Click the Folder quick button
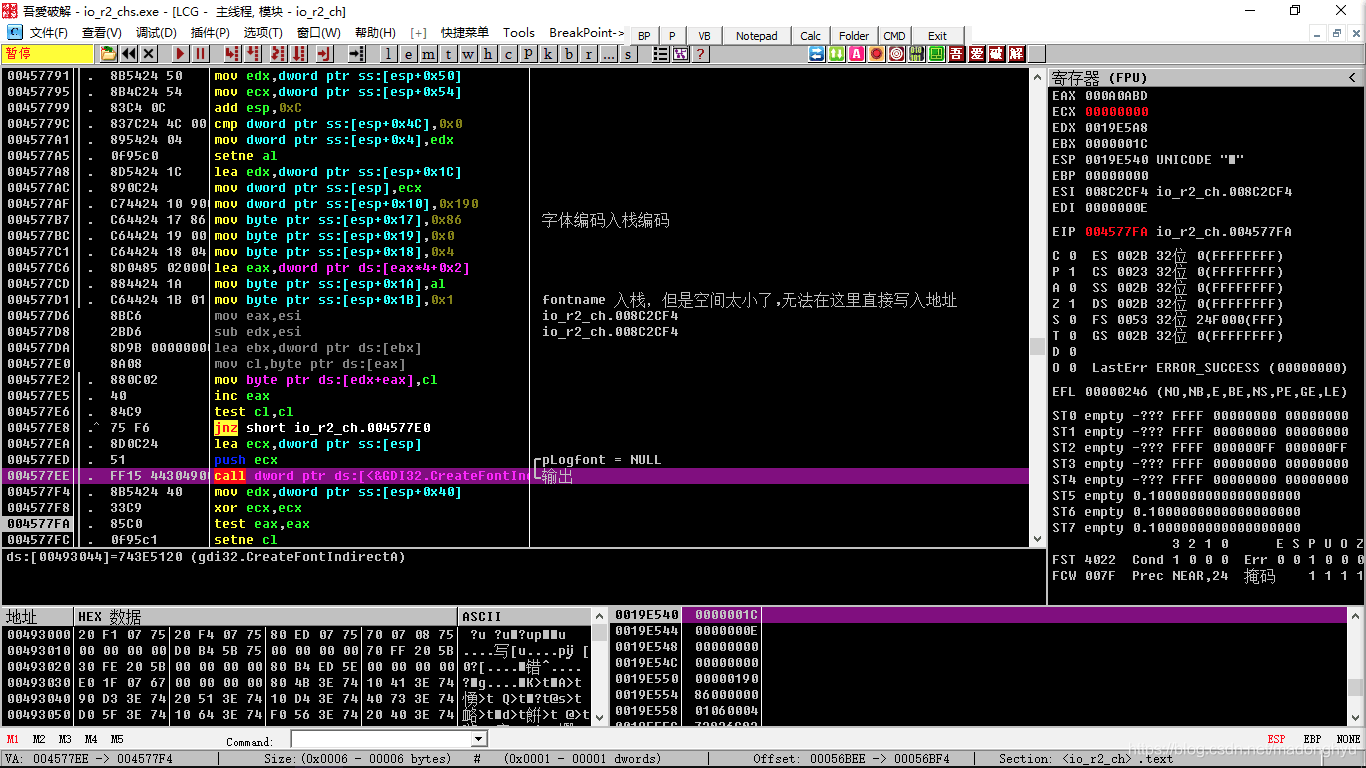This screenshot has width=1366, height=768. click(854, 36)
